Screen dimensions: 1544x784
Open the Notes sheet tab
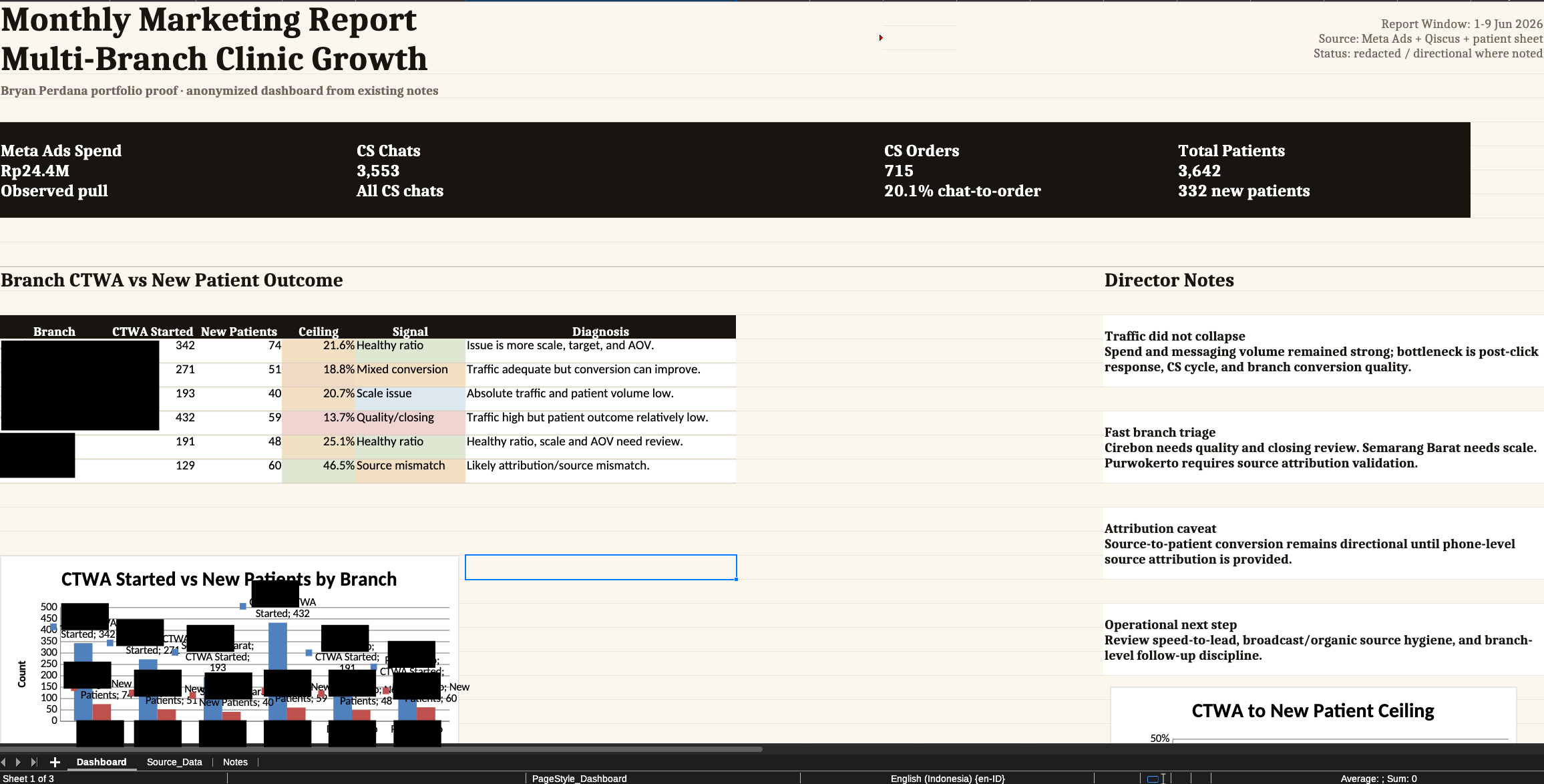[x=235, y=762]
